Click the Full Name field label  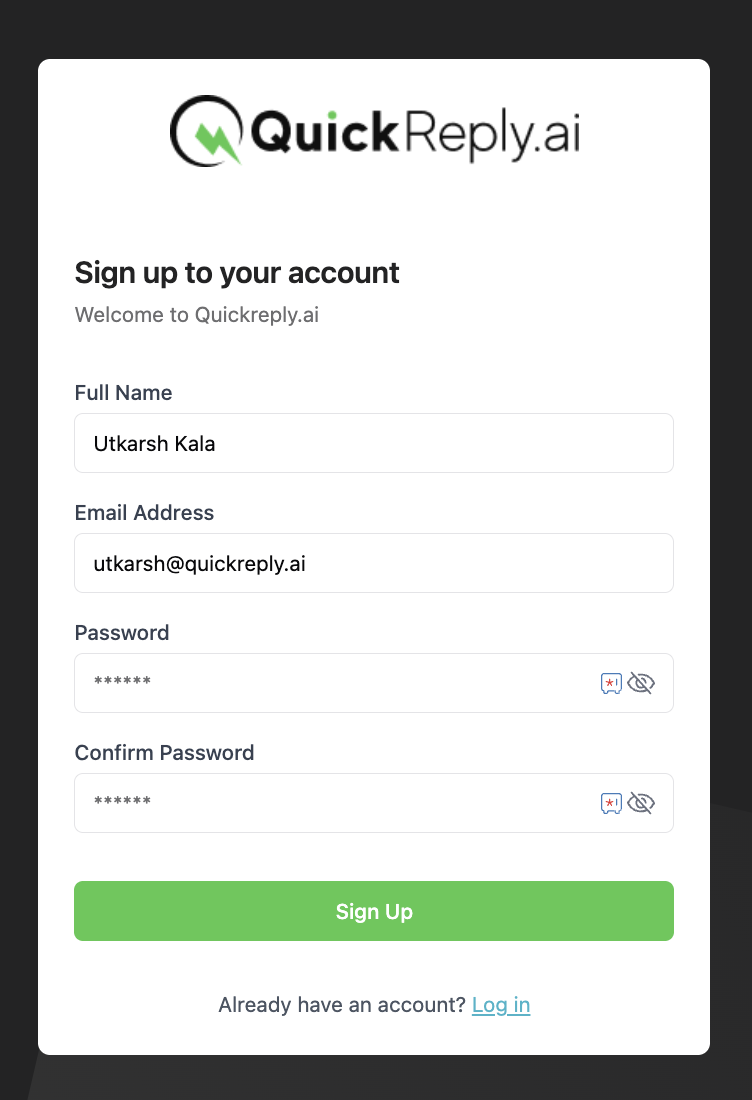click(x=123, y=393)
